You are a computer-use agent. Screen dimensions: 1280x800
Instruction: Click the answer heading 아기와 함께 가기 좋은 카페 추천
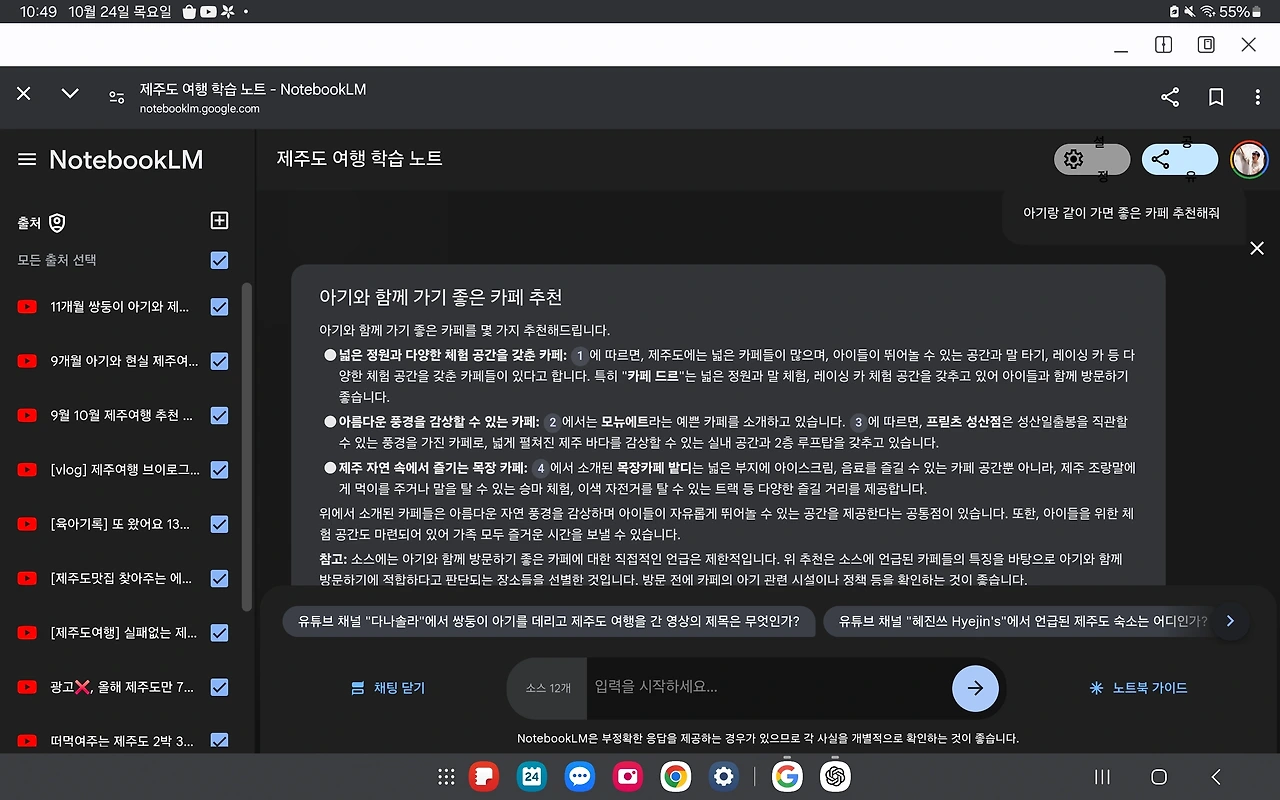(440, 297)
